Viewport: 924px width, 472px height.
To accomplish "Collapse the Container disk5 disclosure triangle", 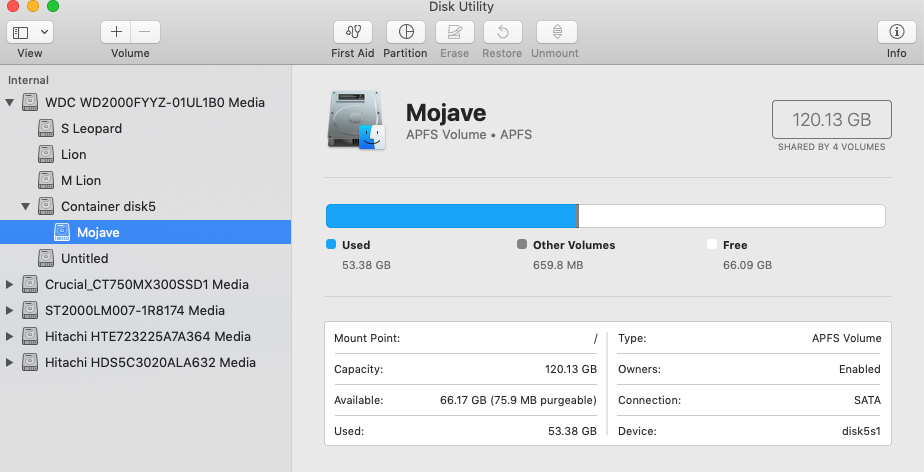I will pyautogui.click(x=25, y=206).
